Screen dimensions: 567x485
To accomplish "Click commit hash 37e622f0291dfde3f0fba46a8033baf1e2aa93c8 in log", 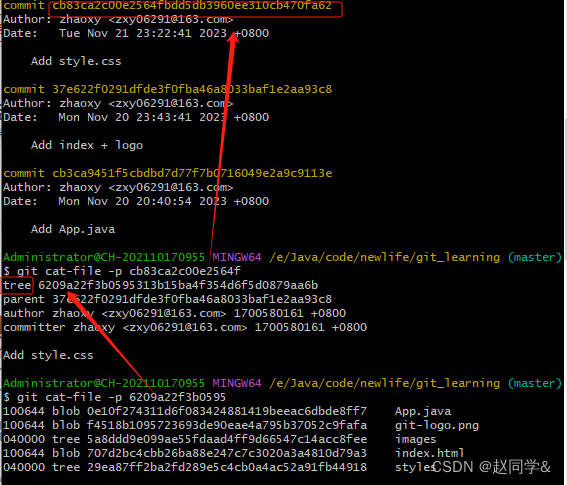I will pyautogui.click(x=192, y=89).
